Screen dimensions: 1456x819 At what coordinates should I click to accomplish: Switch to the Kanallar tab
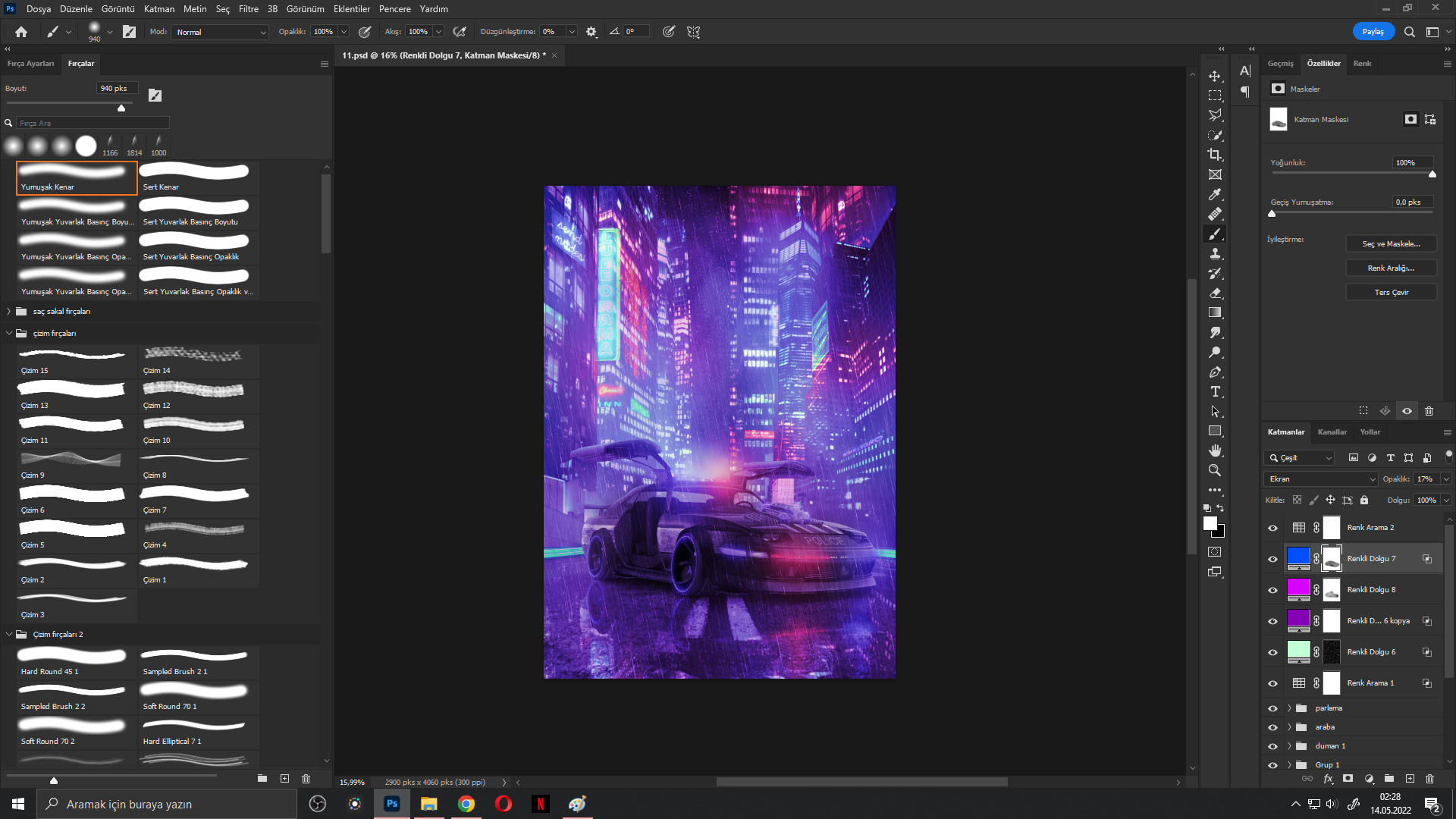[1332, 432]
